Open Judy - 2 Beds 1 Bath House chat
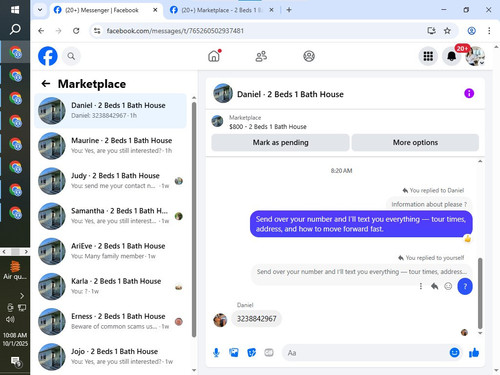The width and height of the screenshot is (500, 375). [110, 181]
